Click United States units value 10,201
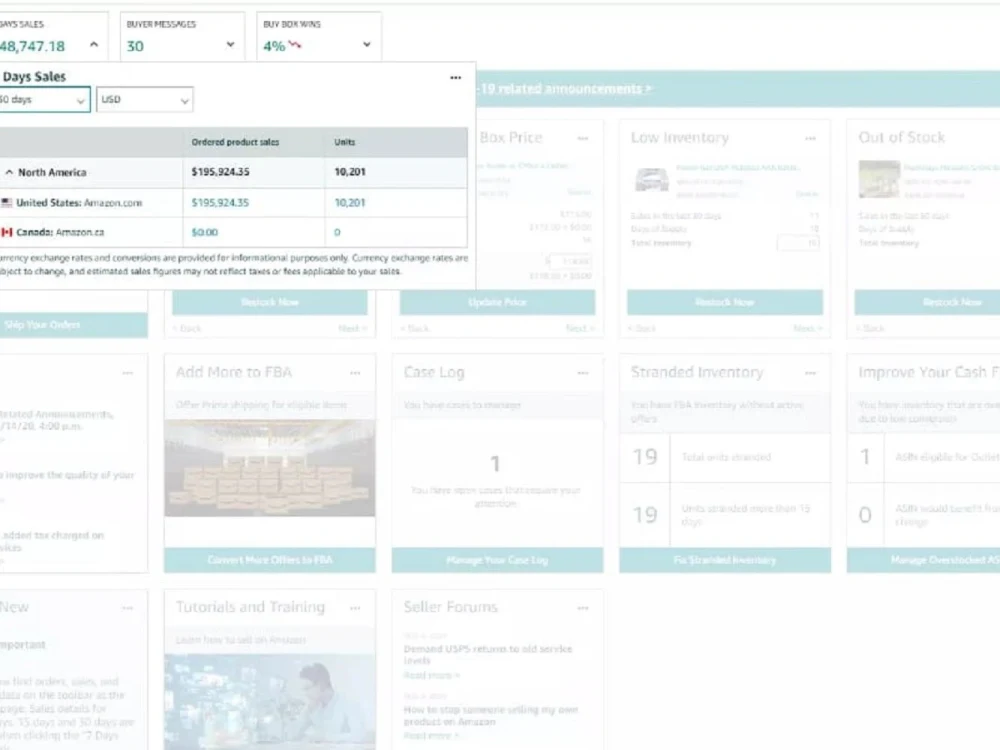 (349, 203)
